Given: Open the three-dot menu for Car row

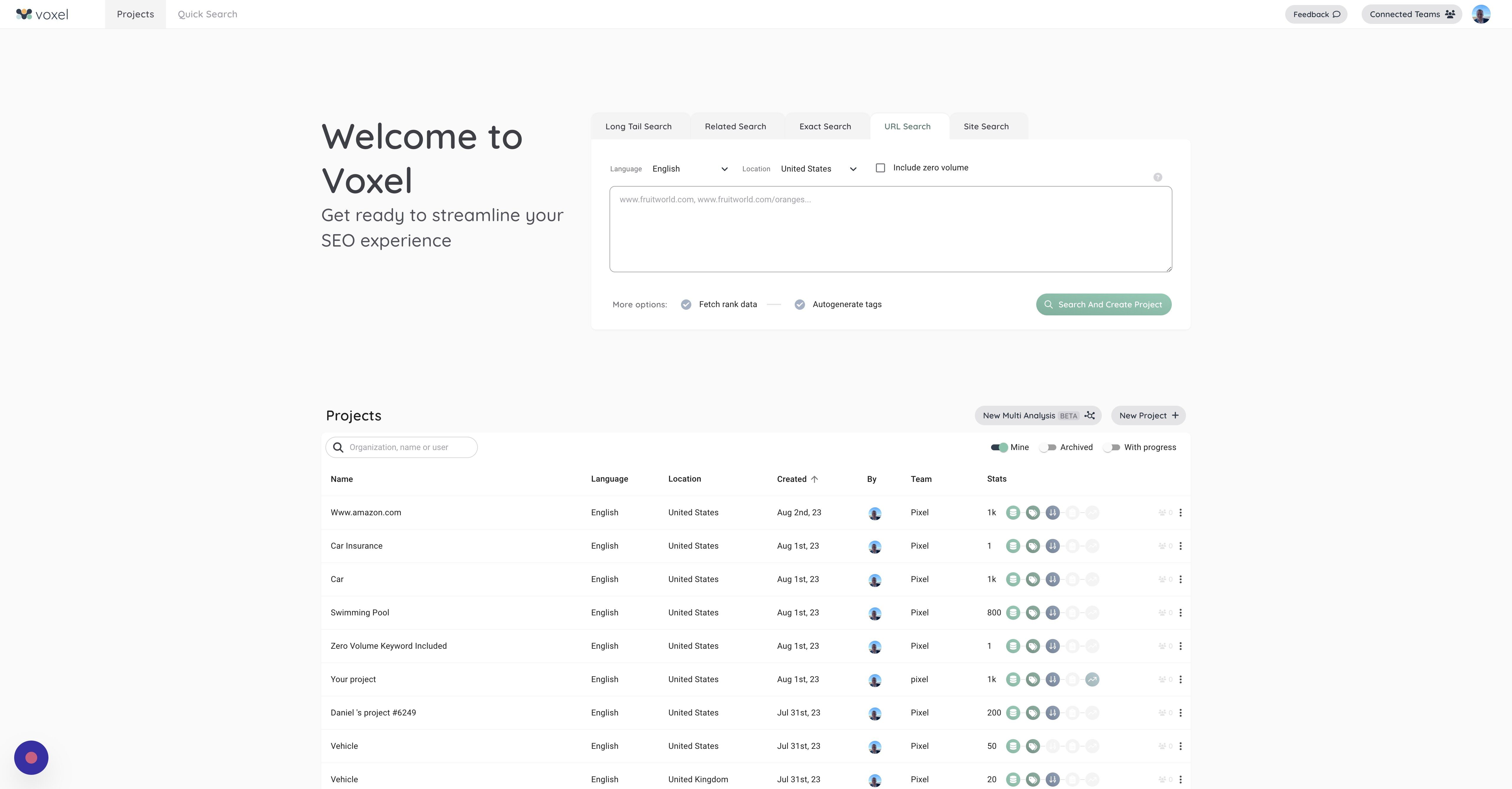Looking at the screenshot, I should [x=1180, y=579].
